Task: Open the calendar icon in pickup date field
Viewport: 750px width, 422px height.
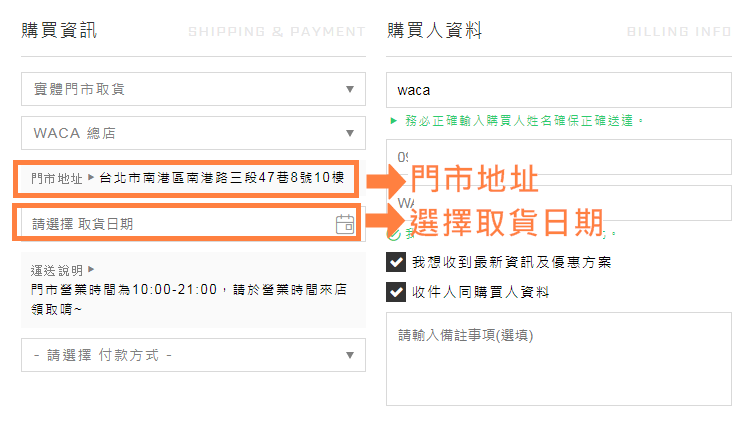Action: pos(345,224)
